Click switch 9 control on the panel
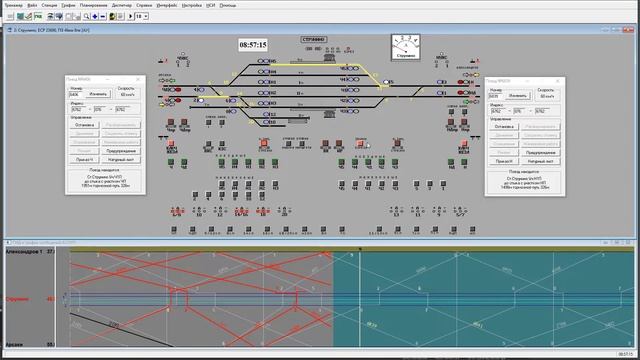 coord(438,211)
